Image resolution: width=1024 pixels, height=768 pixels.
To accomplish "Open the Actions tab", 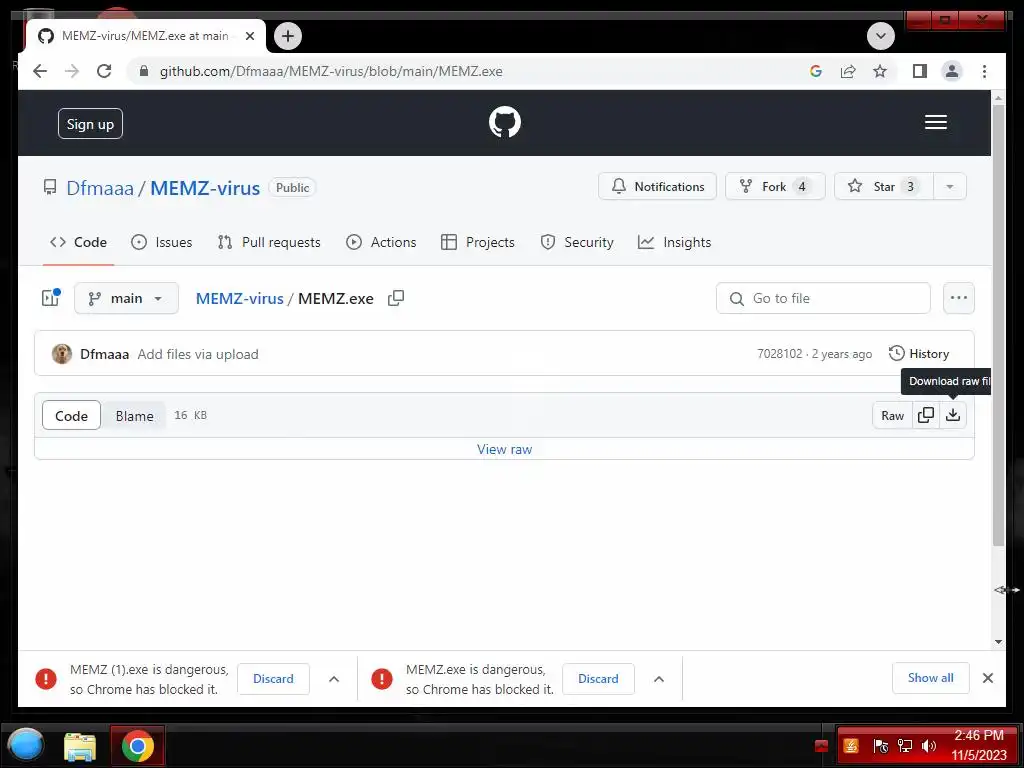I will (x=381, y=242).
